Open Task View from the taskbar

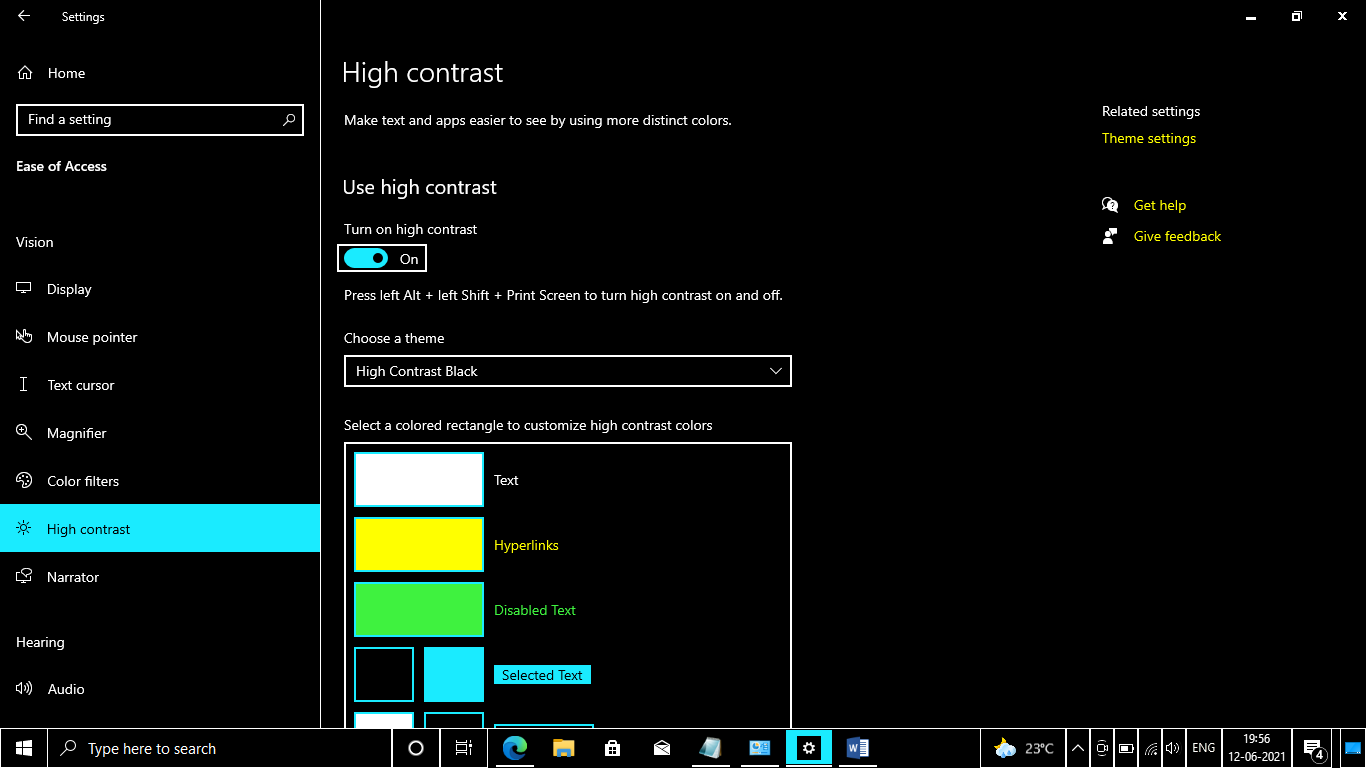464,748
